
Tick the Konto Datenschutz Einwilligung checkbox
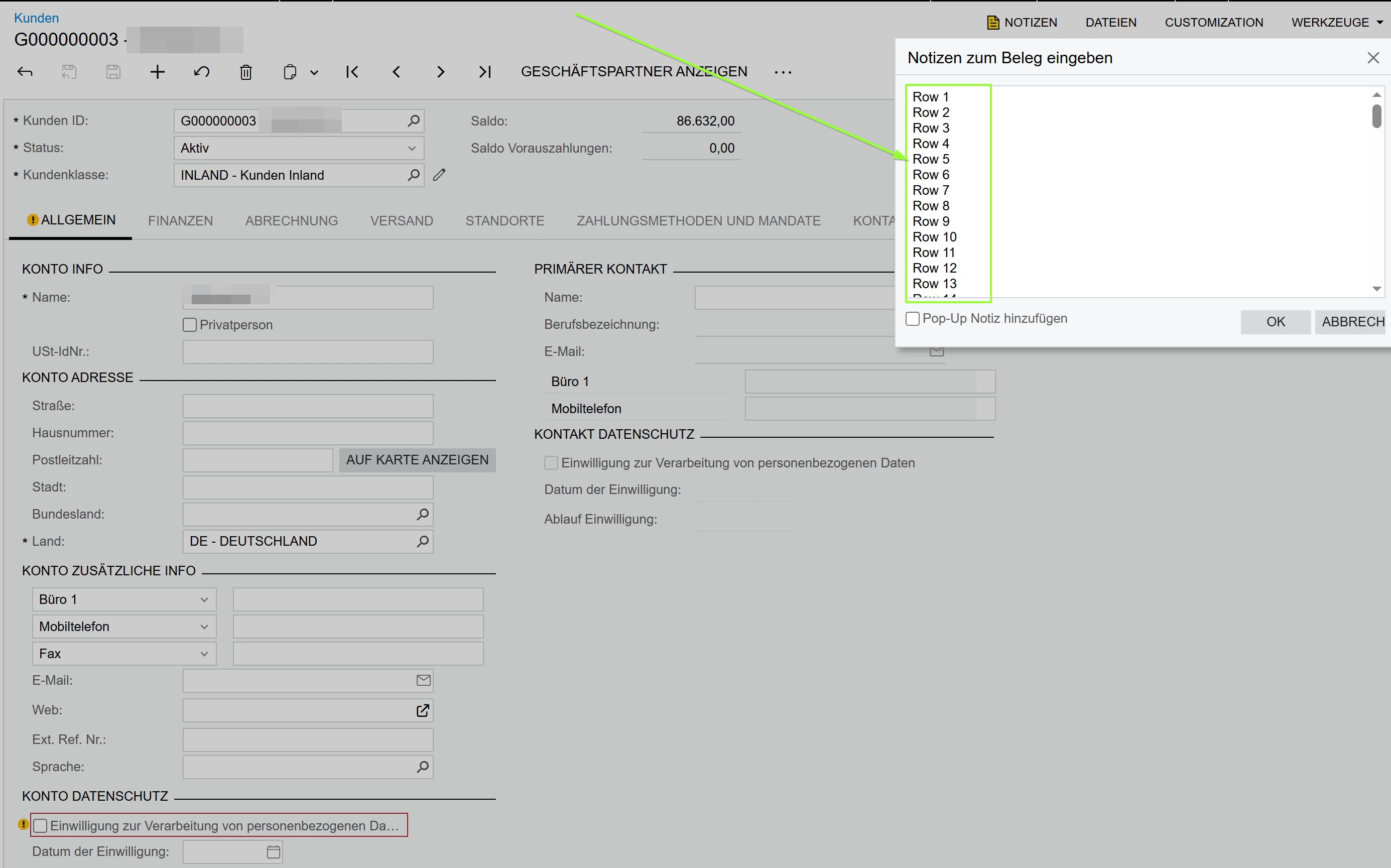coord(40,825)
